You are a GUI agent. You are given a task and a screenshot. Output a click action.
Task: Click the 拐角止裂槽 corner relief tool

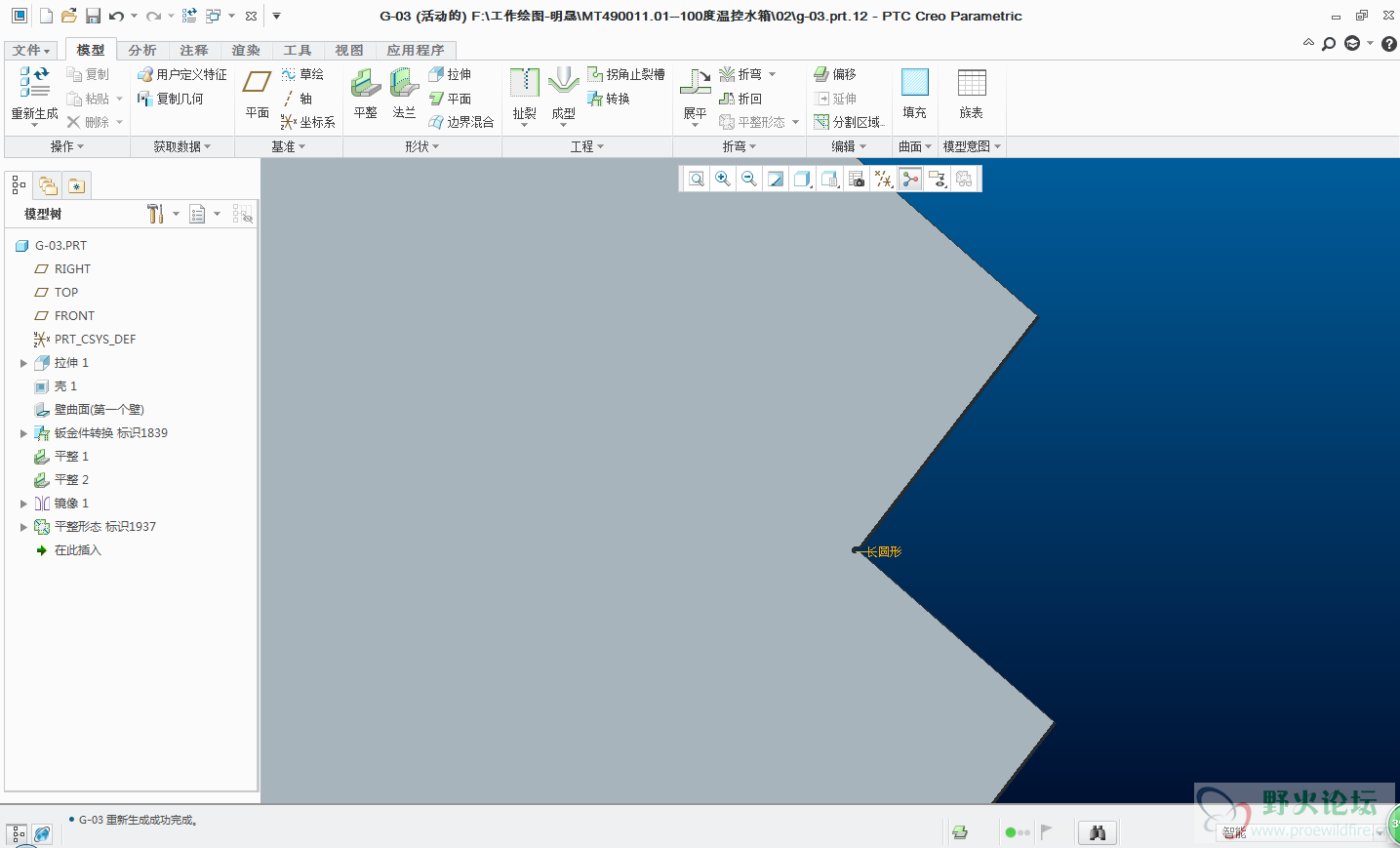pyautogui.click(x=626, y=74)
